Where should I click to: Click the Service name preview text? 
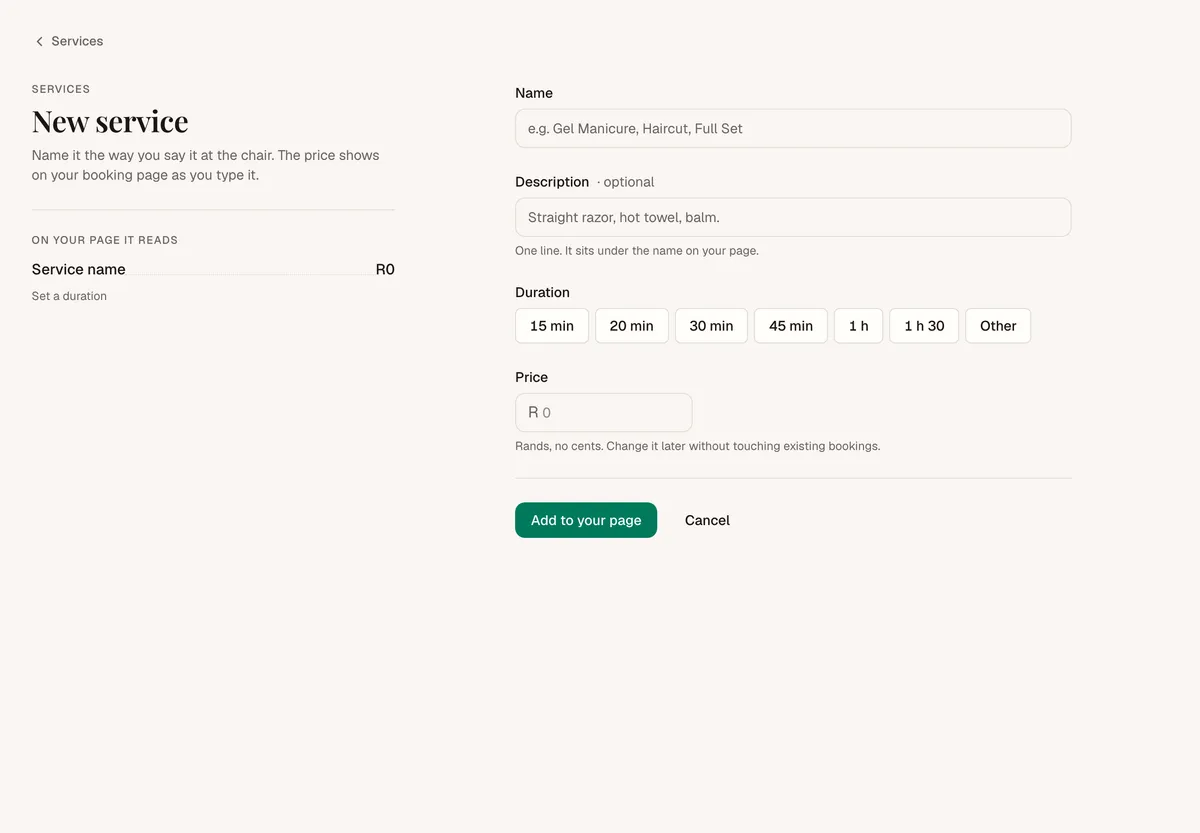click(79, 269)
